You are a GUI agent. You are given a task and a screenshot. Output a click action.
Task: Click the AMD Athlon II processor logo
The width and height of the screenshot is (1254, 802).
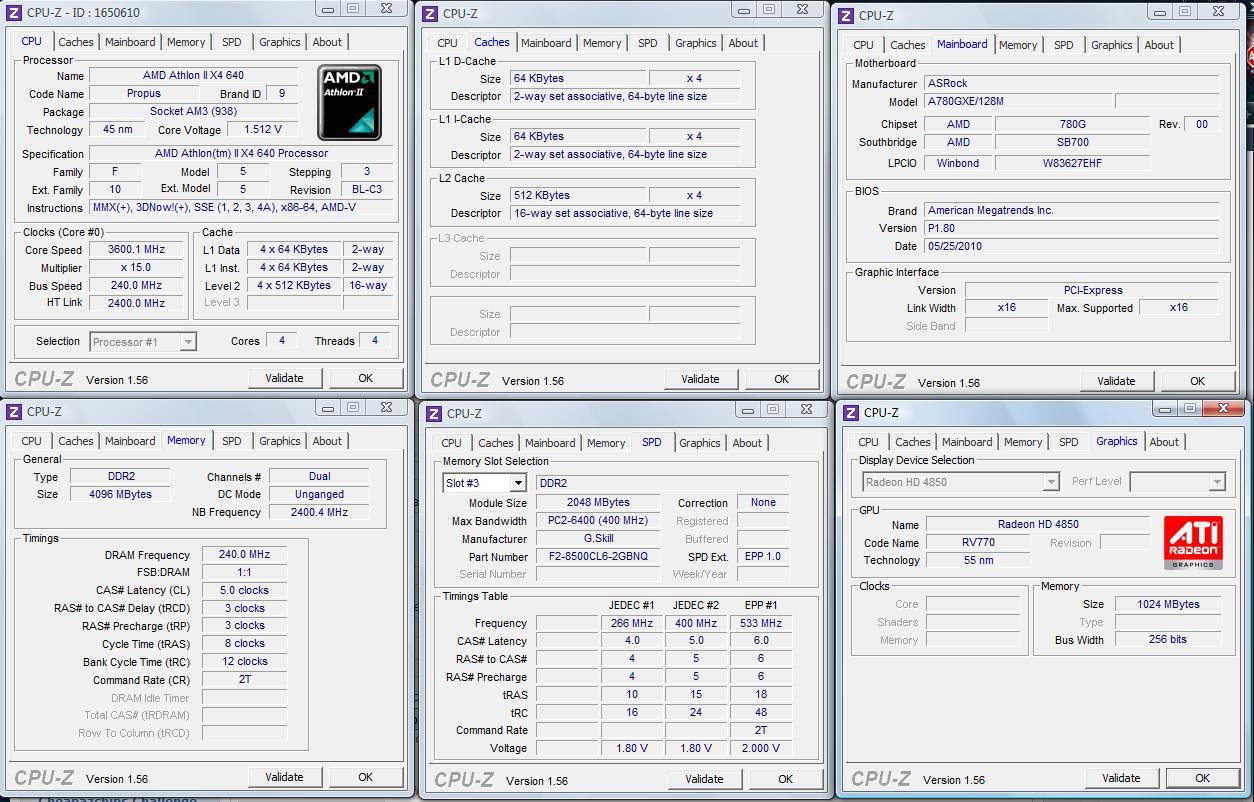[350, 102]
